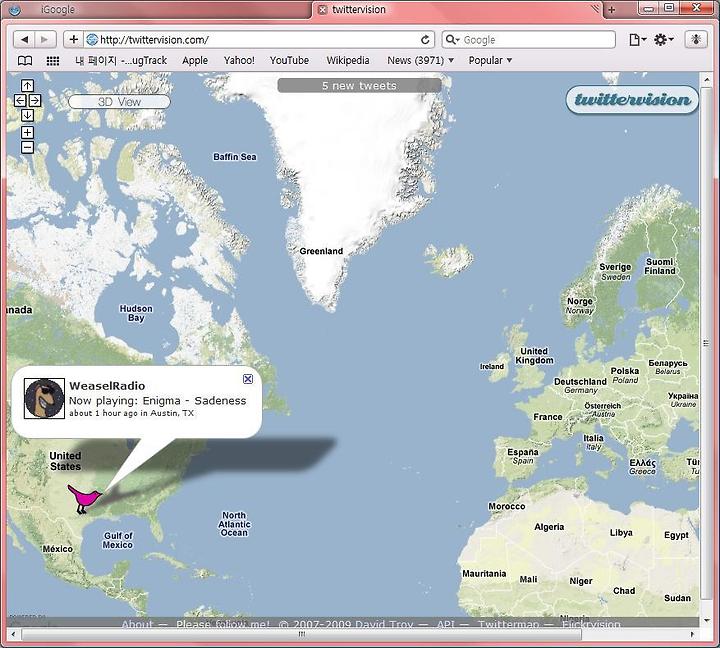Viewport: 720px width, 648px height.
Task: Open the bookmarks book icon
Action: [x=25, y=61]
